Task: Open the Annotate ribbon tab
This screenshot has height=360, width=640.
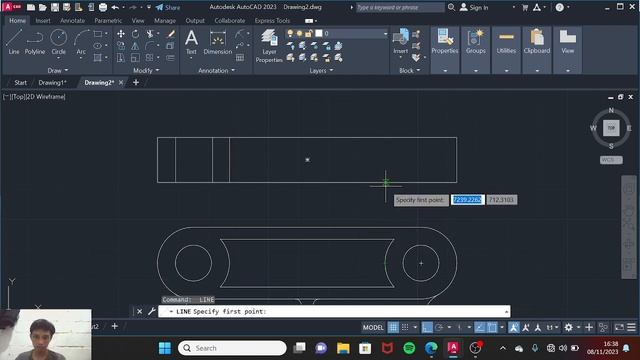Action: click(72, 20)
